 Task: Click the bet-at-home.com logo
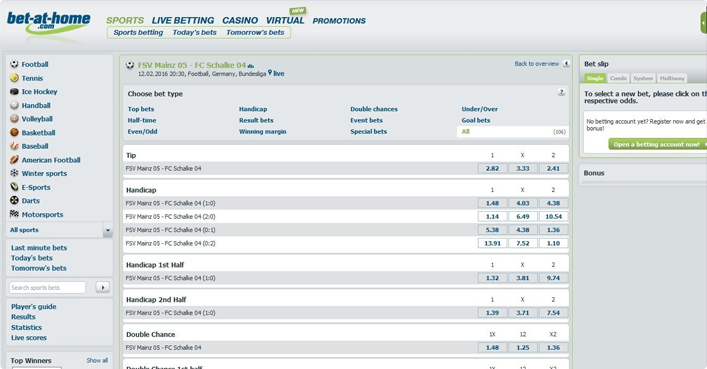(49, 23)
